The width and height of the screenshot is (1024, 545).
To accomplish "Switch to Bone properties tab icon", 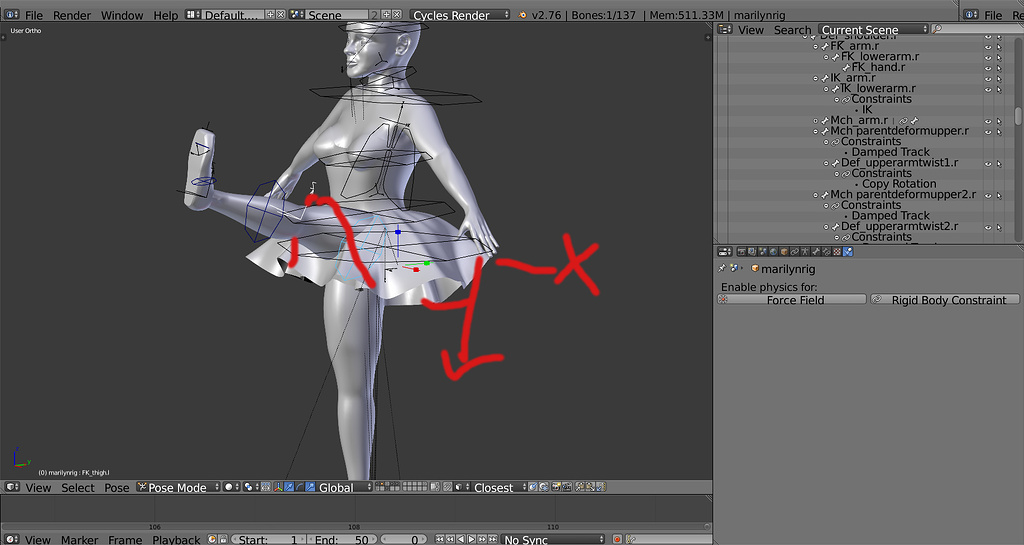I will (x=816, y=251).
